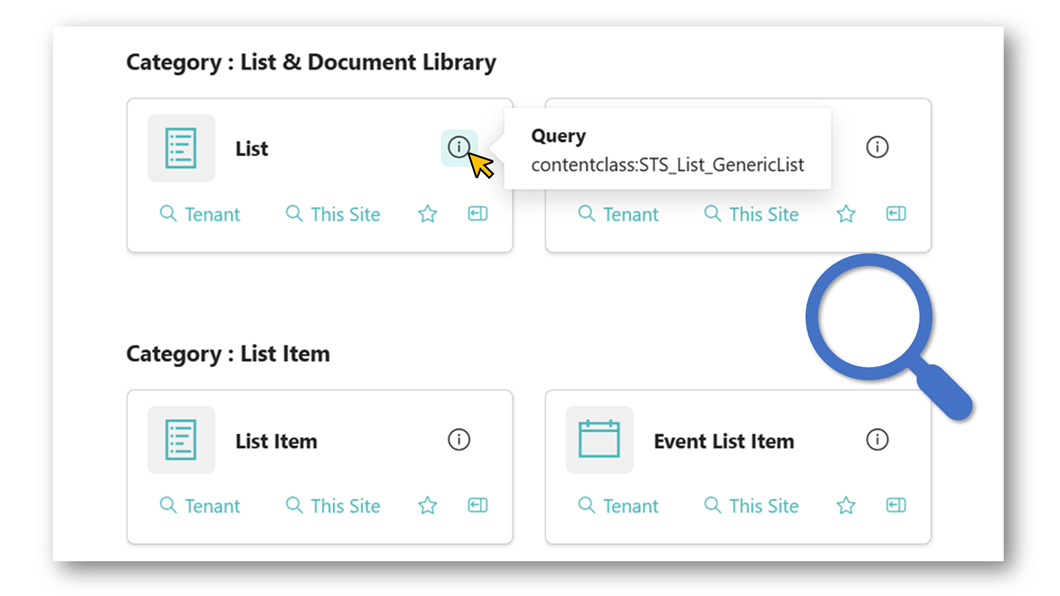
Task: Search Tenant from Event List Item card
Action: click(618, 505)
